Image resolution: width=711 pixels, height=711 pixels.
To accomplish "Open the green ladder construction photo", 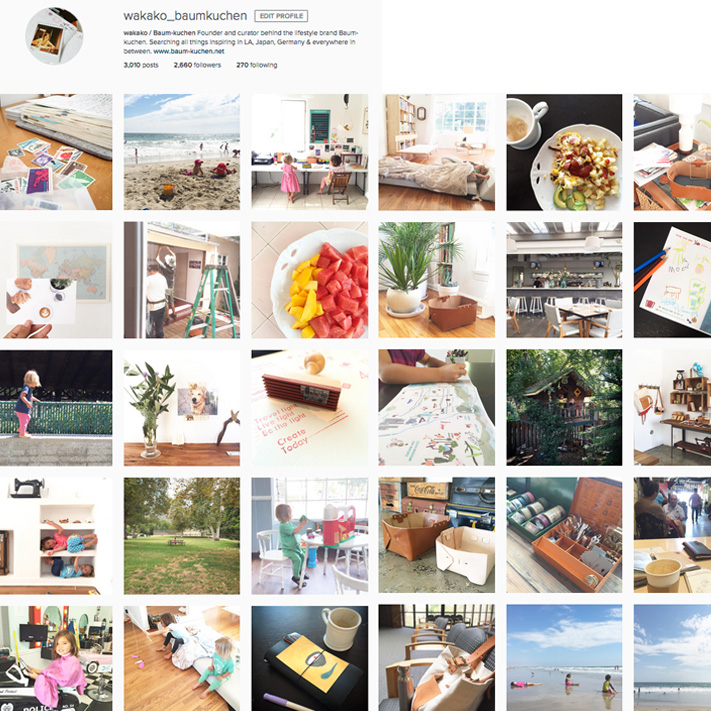I will tap(182, 280).
